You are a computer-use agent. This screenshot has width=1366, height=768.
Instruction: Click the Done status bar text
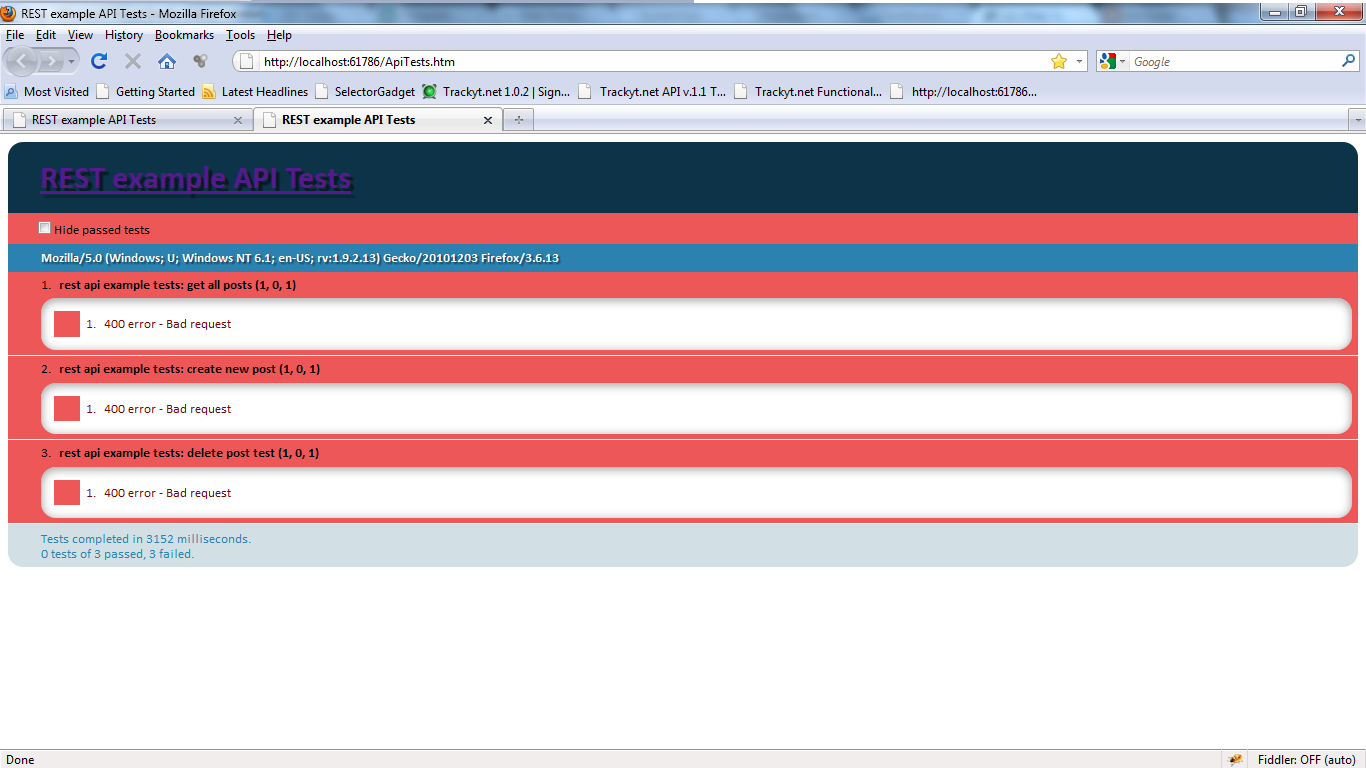pos(20,760)
